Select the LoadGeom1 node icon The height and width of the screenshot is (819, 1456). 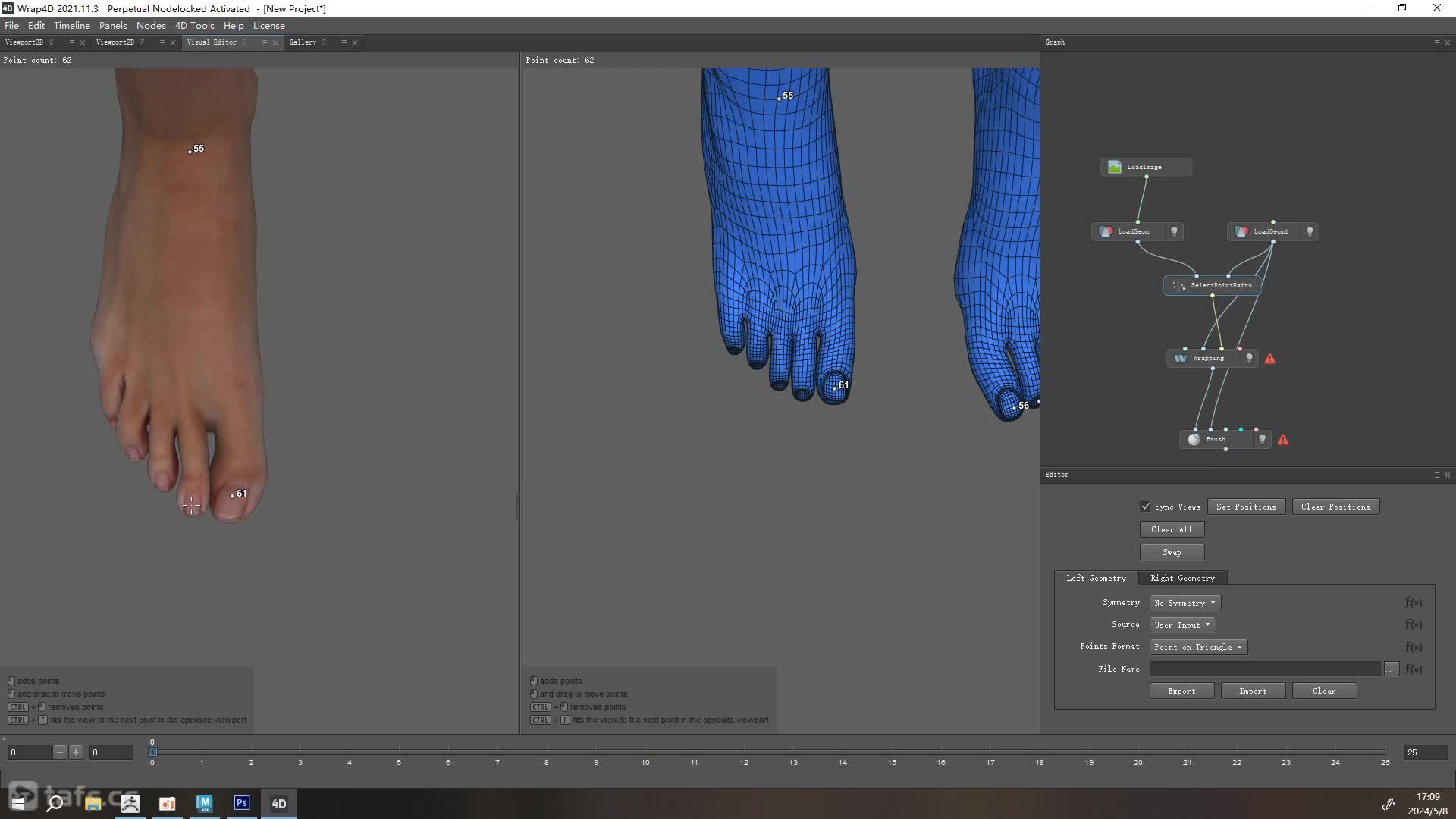[x=1241, y=231]
